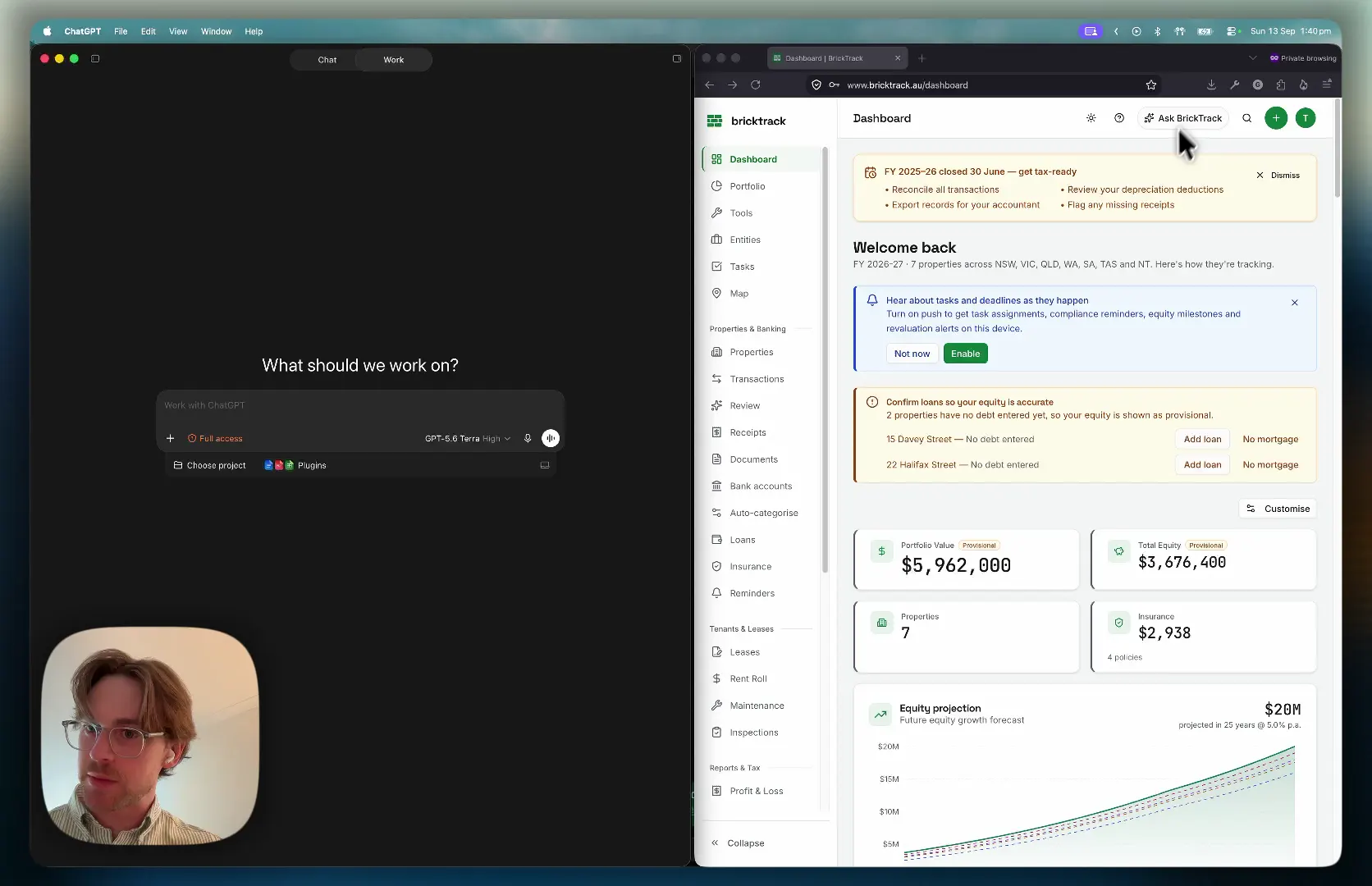Select the Dashboard sidebar item

760,159
